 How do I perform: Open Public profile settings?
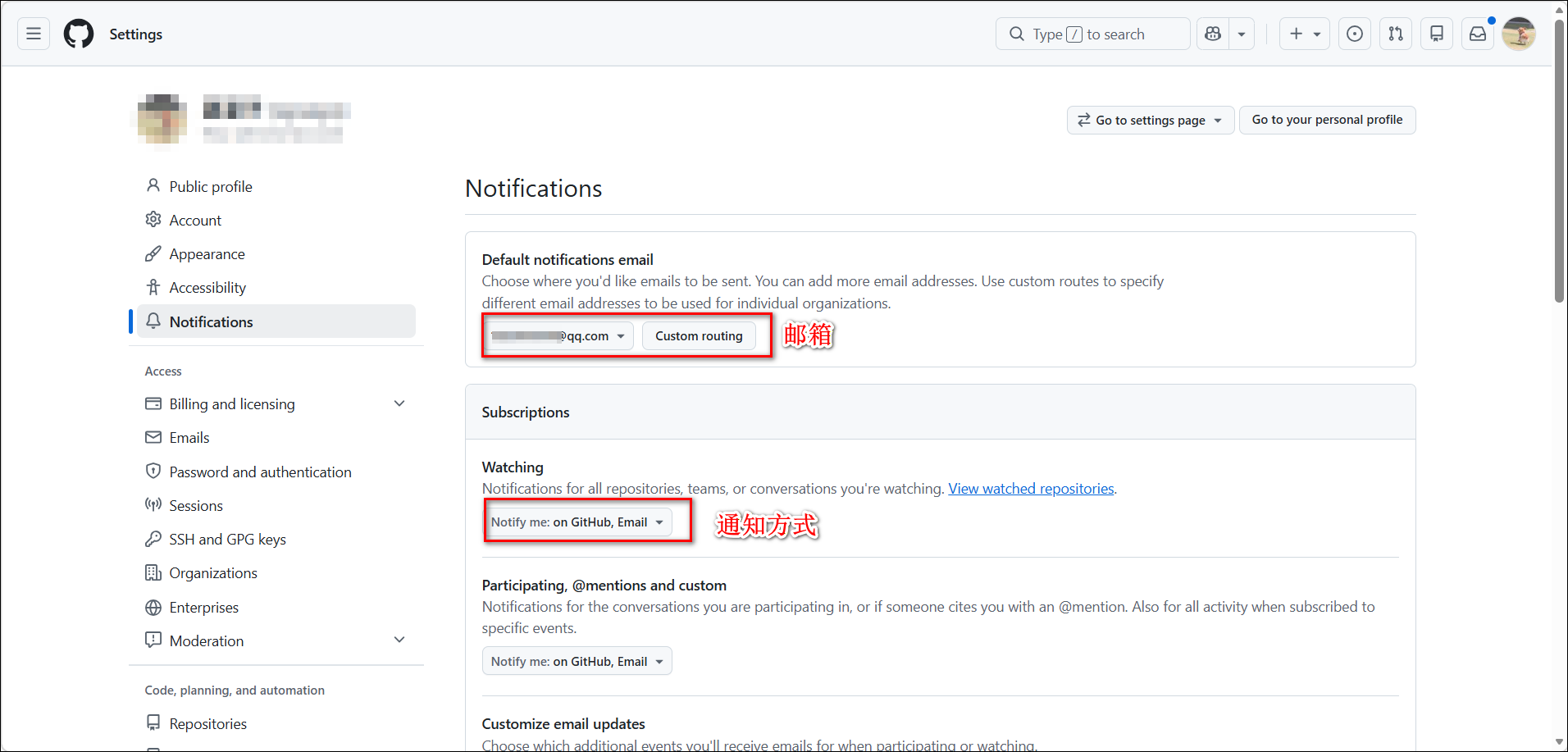tap(211, 187)
